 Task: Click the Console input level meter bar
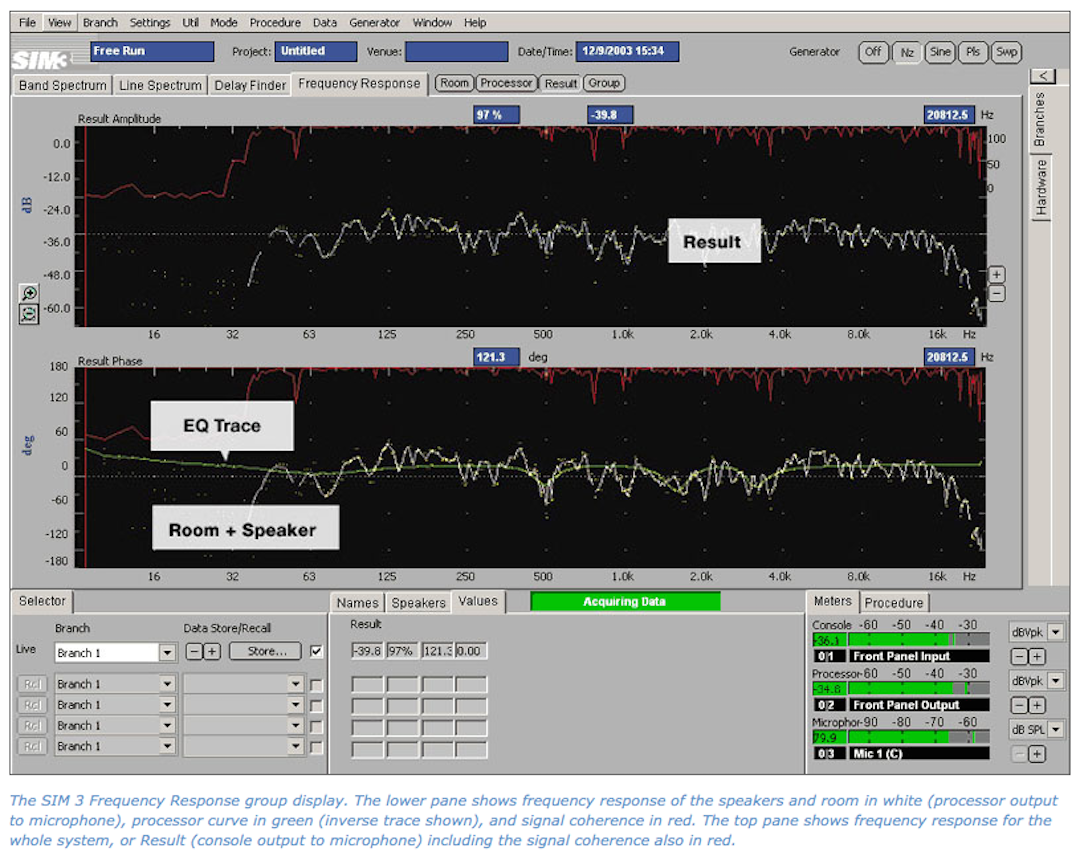pos(900,640)
